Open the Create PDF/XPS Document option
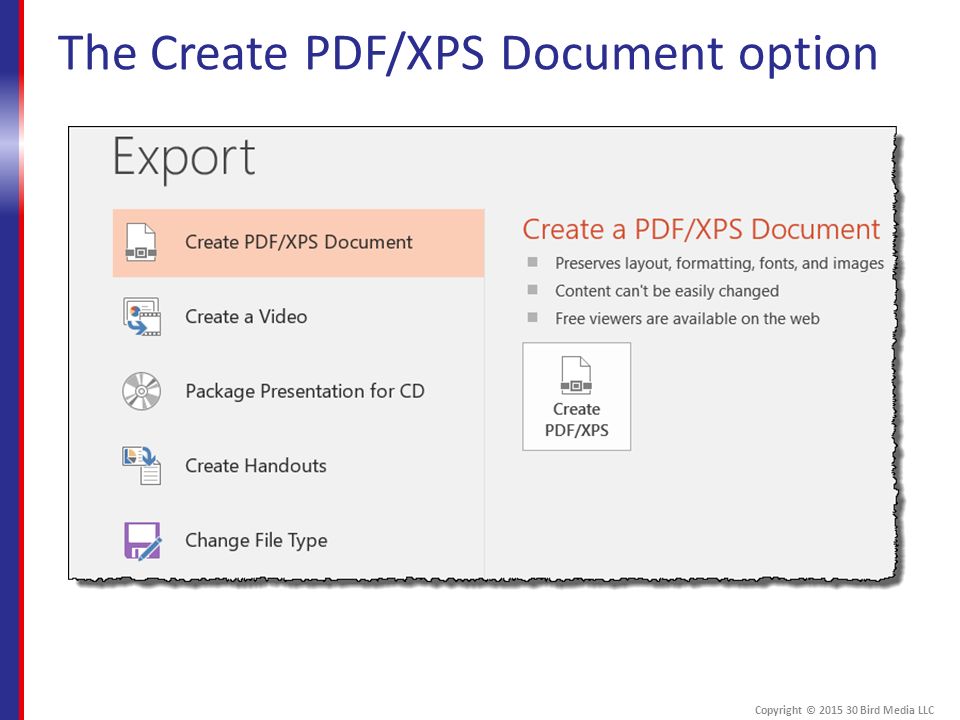Viewport: 960px width, 720px height. [299, 243]
